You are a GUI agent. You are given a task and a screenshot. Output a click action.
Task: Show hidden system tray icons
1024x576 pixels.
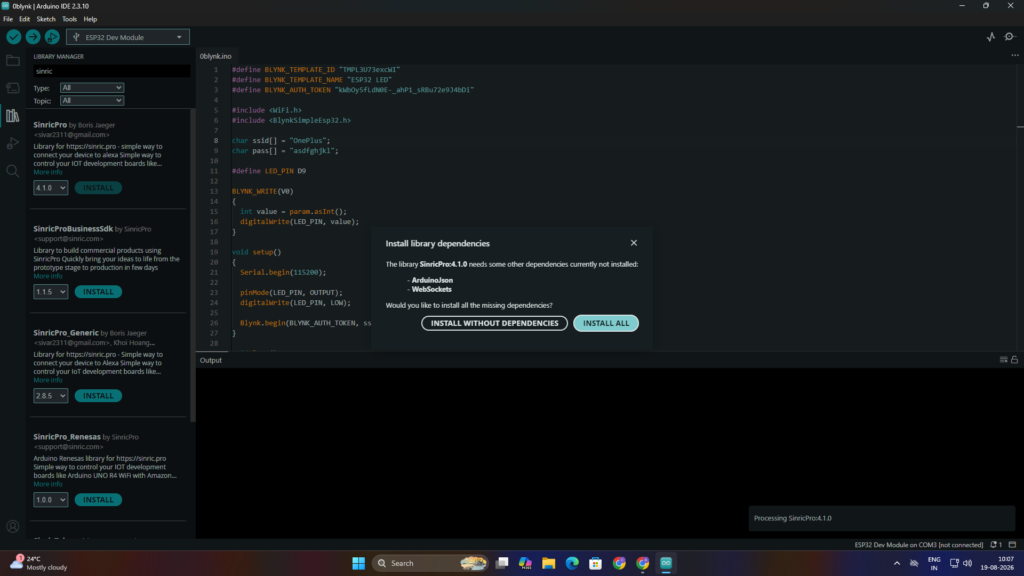(x=897, y=563)
